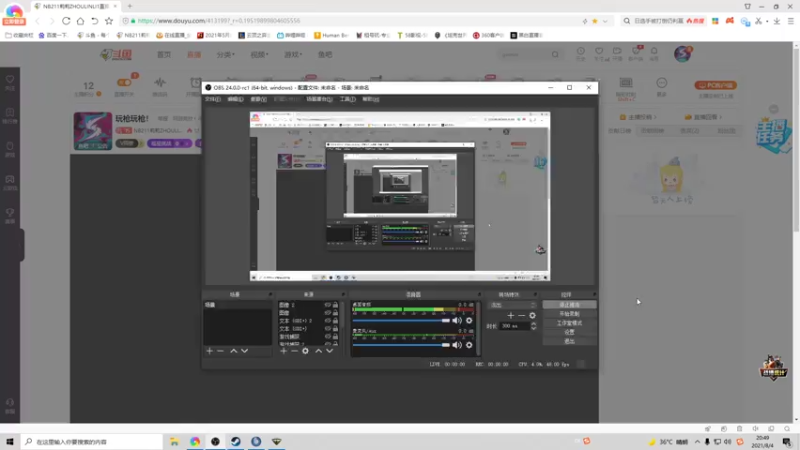
Task: Toggle visibility of 图像 source
Action: [328, 313]
